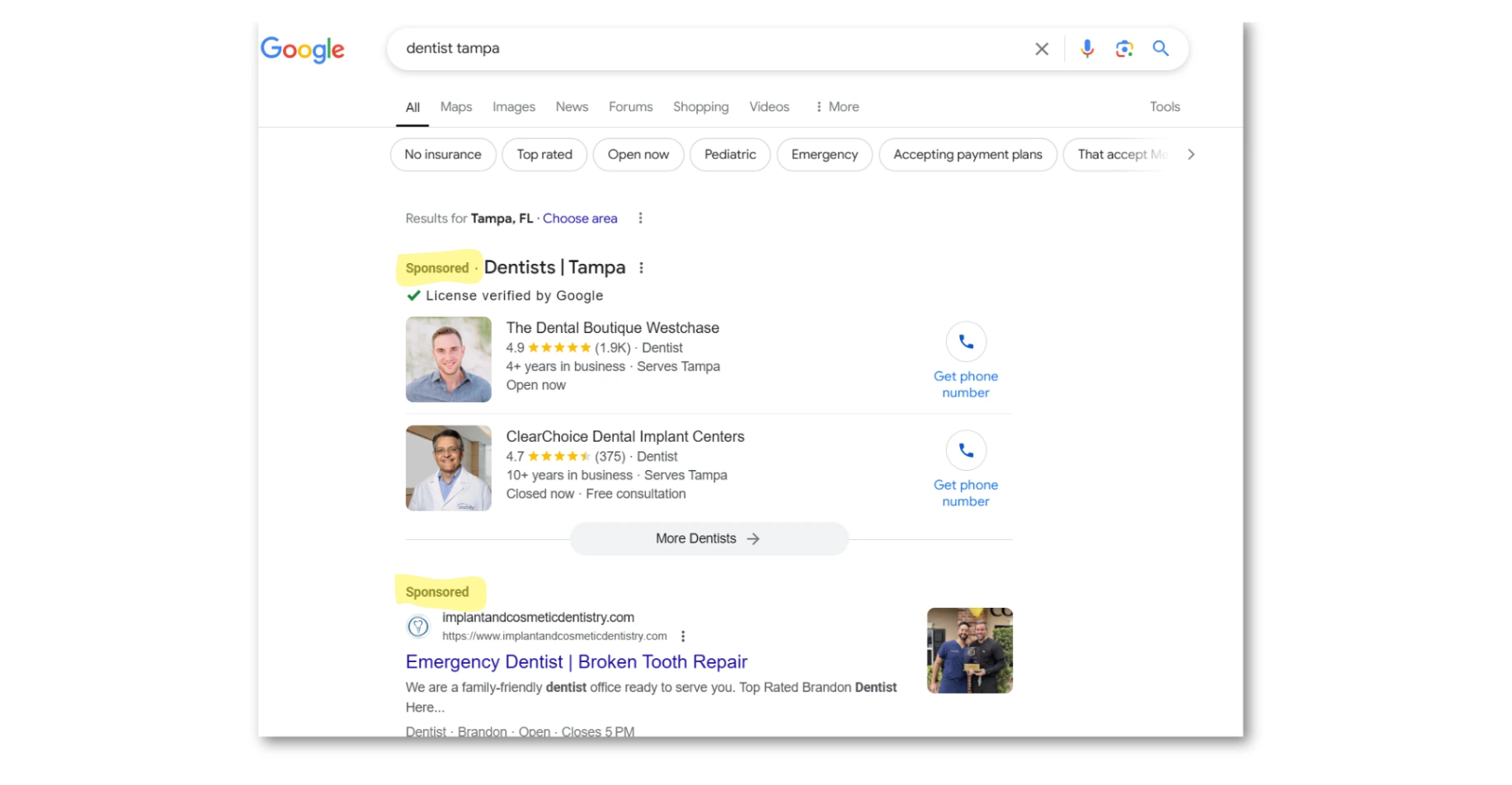Screen dimensions: 1512x785
Task: Open the Tools options
Action: click(1165, 107)
